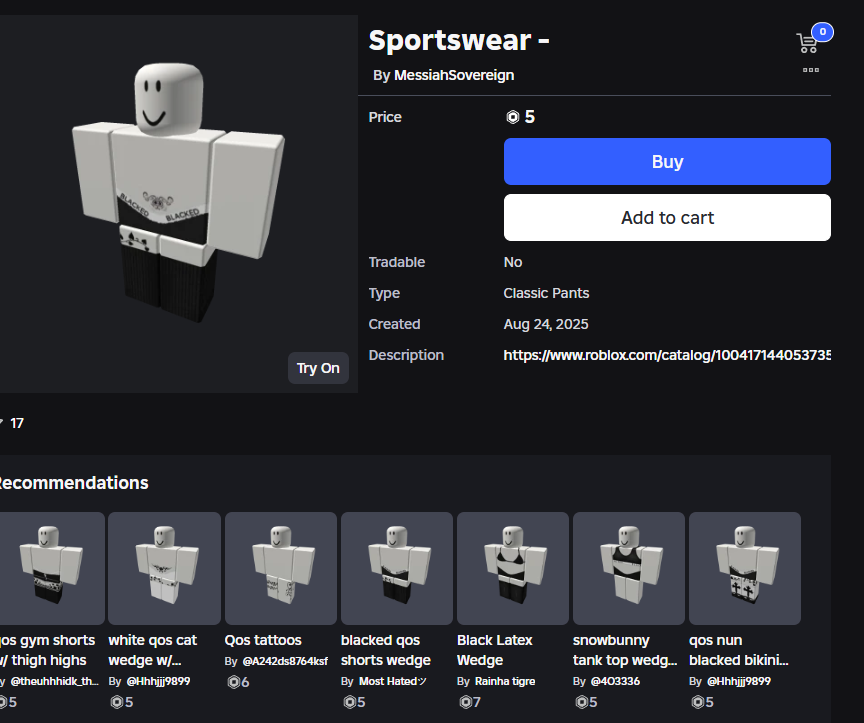Screen dimensions: 864x723
Task: Visit creator @A242ds8764ksf profile
Action: coord(285,661)
